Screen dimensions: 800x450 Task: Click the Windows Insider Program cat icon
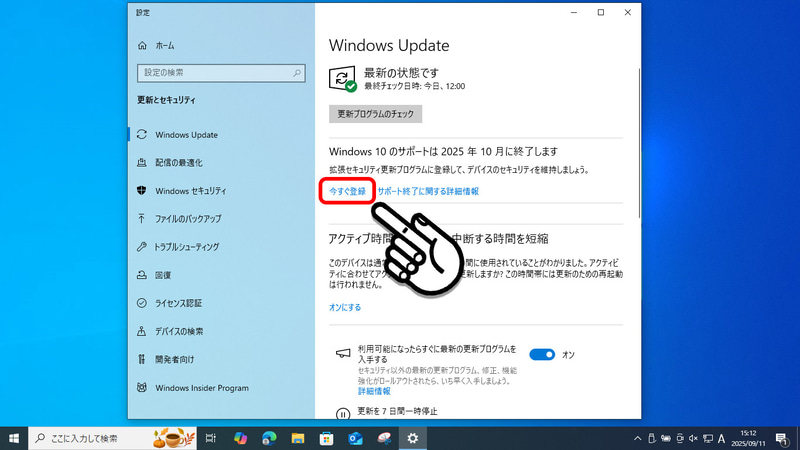(x=142, y=388)
